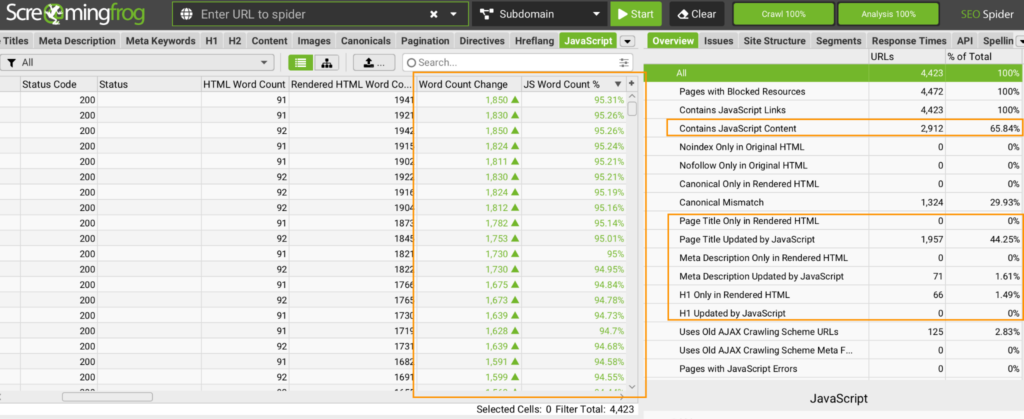Switch to tree view icon
Screen dimensions: 1024x419
(326, 63)
